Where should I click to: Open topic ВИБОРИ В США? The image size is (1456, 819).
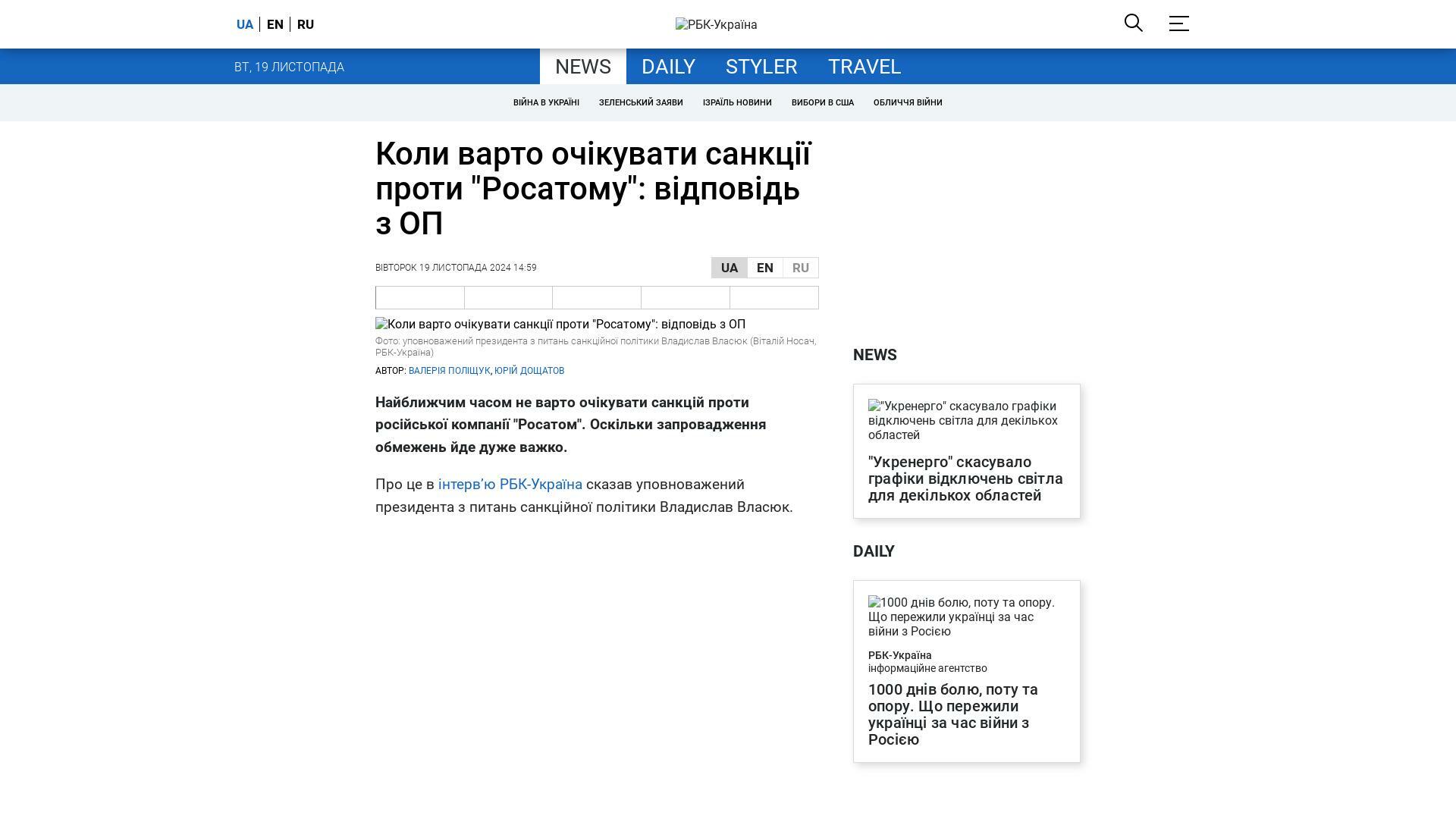(x=823, y=102)
